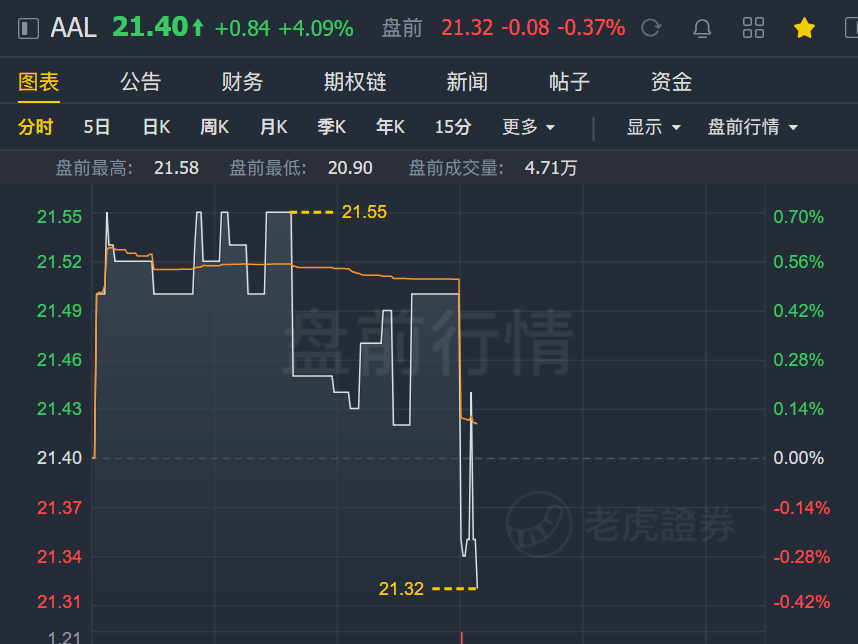Viewport: 858px width, 644px height.
Task: Toggle the right-edge panel icon
Action: point(851,28)
